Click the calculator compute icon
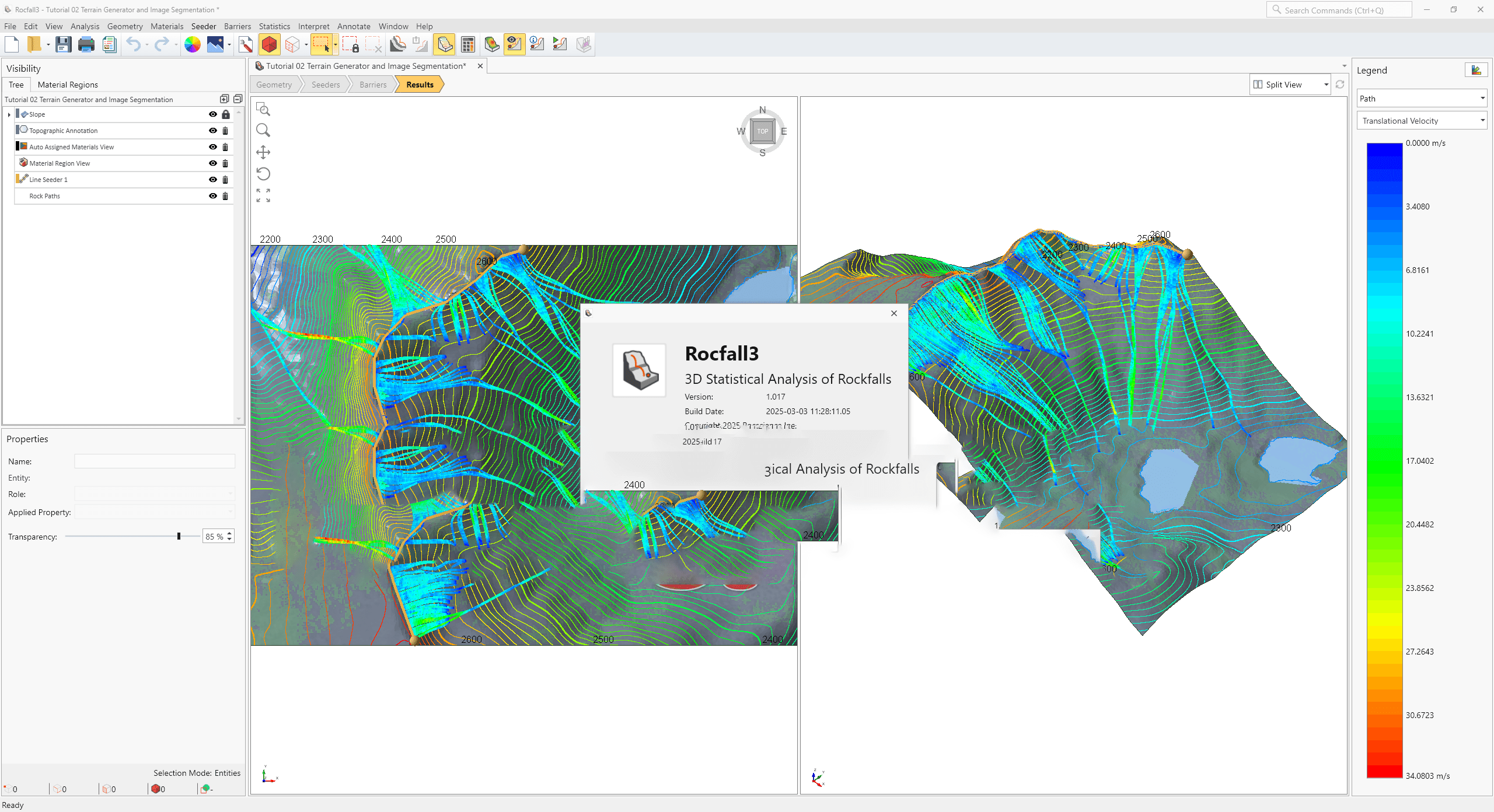 [x=467, y=44]
